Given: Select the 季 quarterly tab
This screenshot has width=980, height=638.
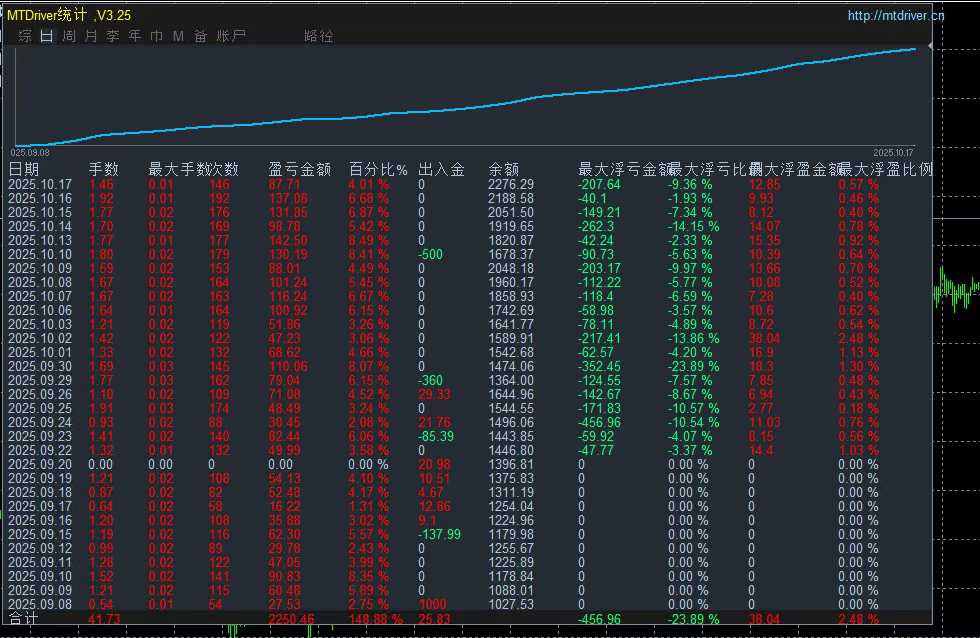Looking at the screenshot, I should 113,36.
